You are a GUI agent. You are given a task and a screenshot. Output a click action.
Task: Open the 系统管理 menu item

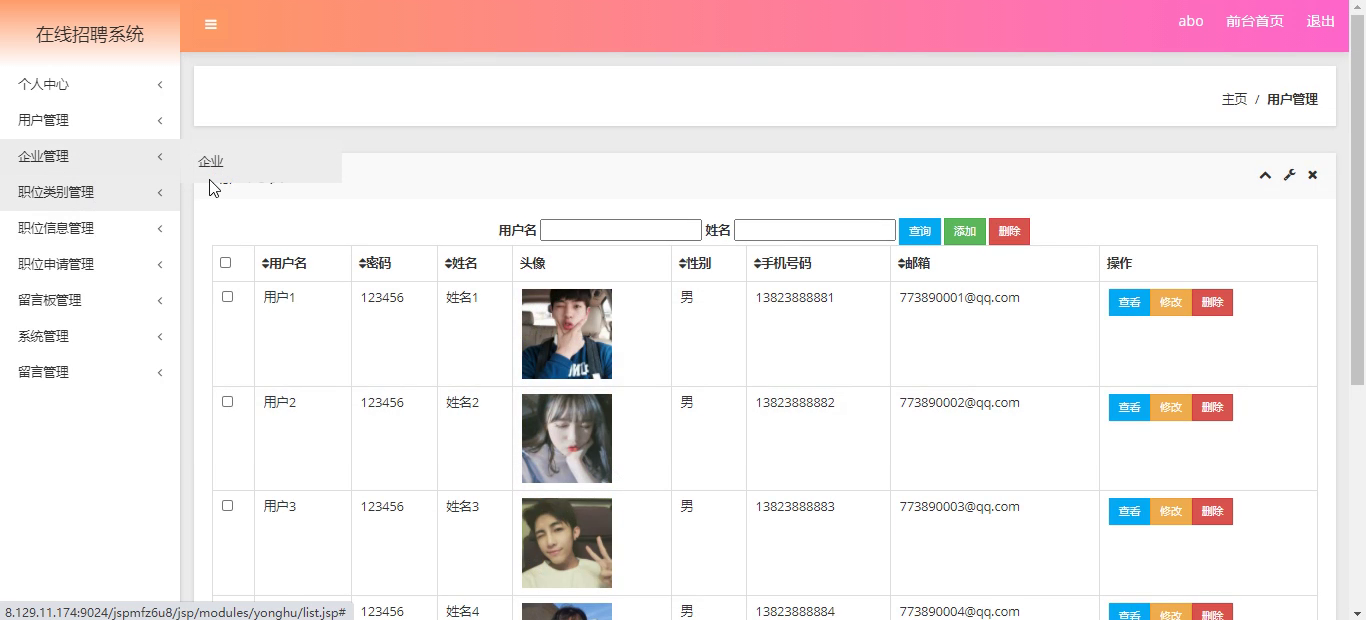[90, 337]
